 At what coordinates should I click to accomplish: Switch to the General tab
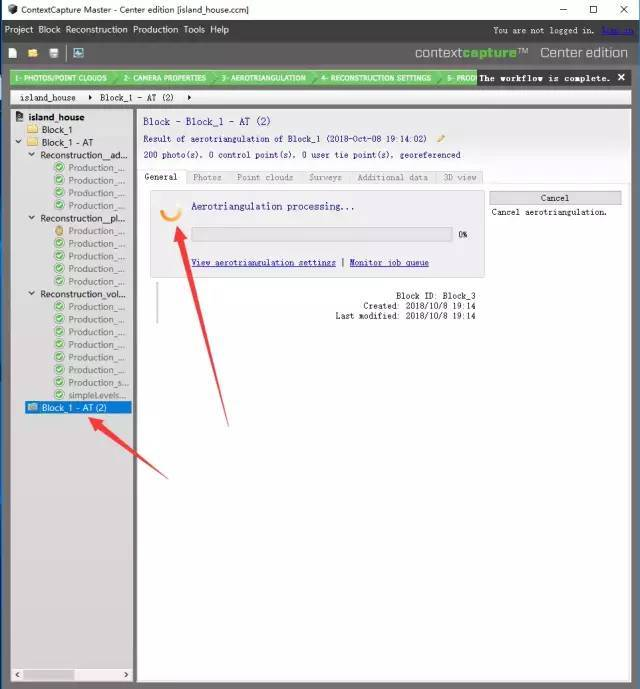point(161,177)
